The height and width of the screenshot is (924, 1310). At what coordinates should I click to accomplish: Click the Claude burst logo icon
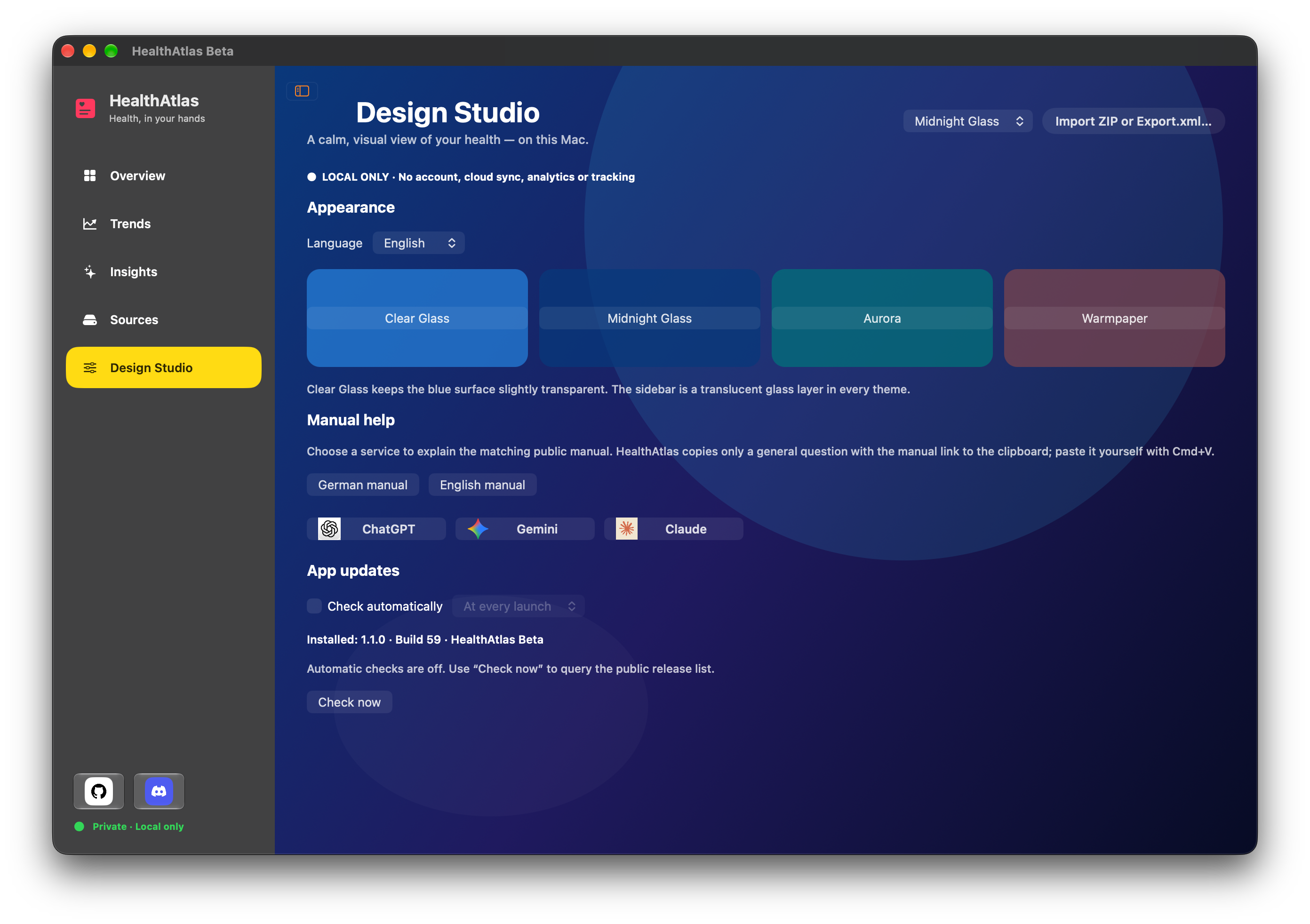pos(626,529)
